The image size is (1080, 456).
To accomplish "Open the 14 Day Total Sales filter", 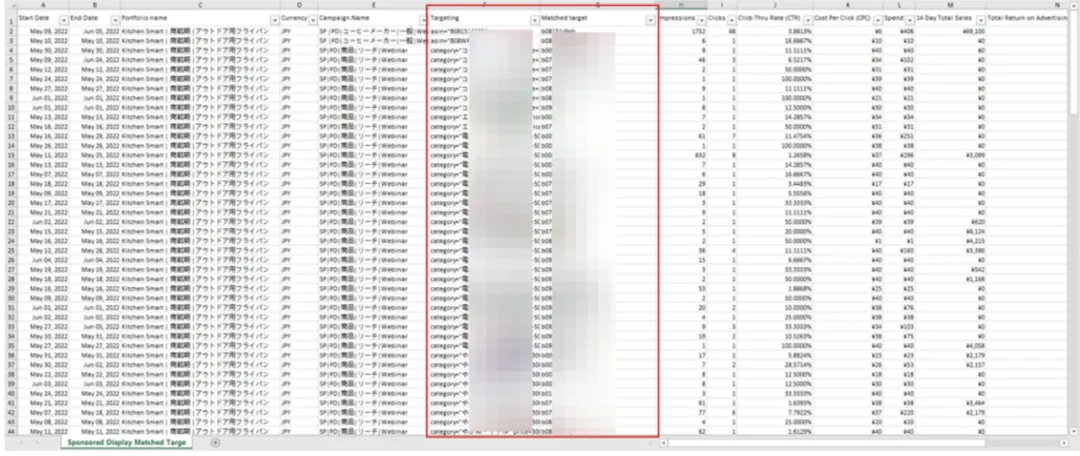I will pos(979,19).
